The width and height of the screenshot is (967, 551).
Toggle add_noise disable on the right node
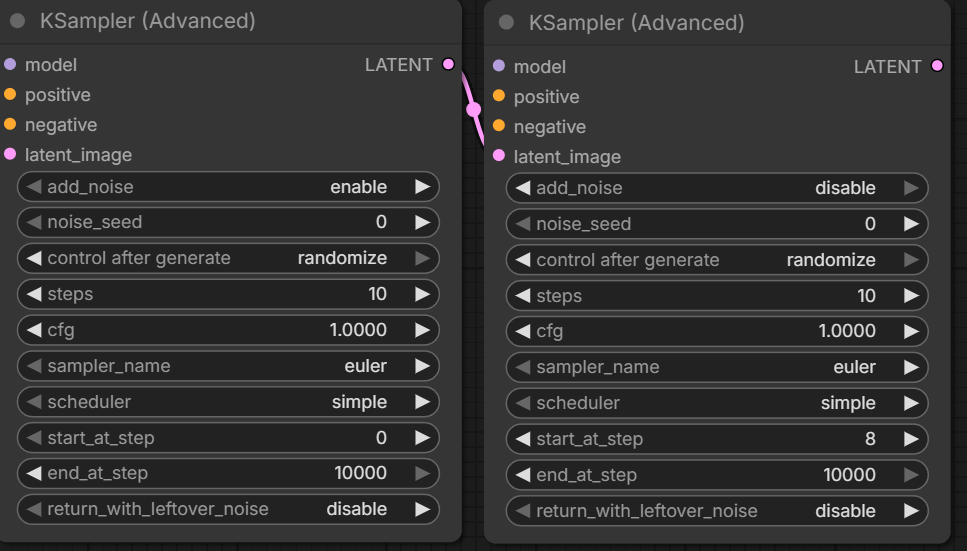tap(717, 188)
